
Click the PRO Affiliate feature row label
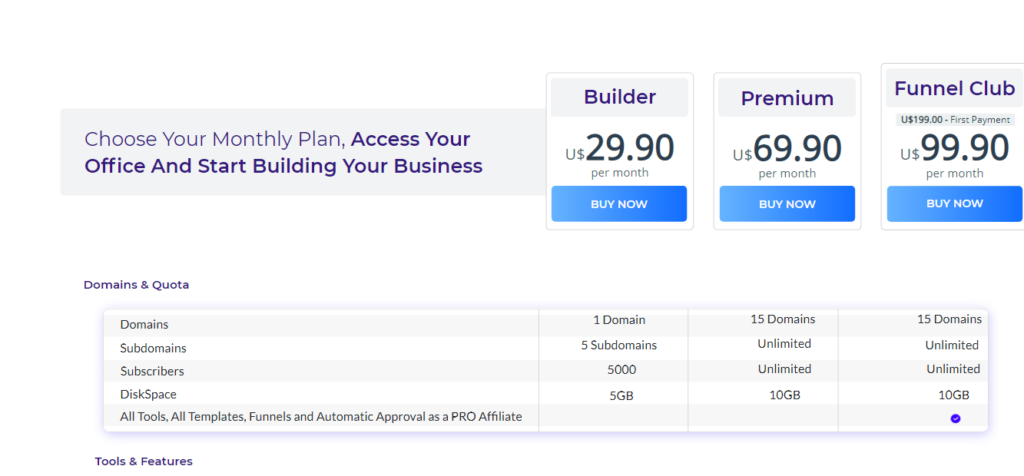tap(320, 417)
